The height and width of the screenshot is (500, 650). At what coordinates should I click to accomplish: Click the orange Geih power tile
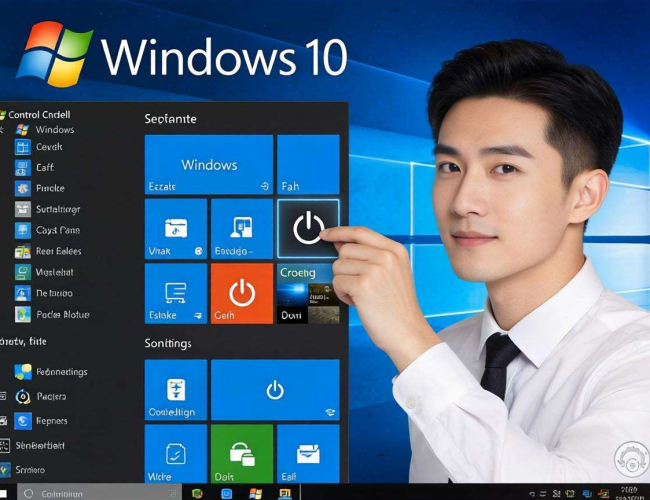242,294
